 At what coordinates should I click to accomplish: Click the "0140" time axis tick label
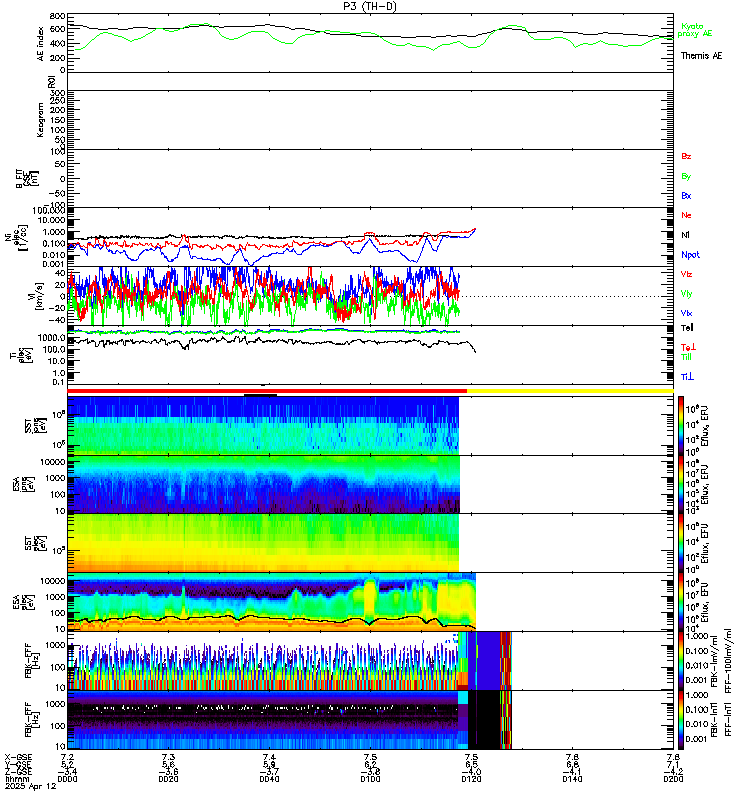572,779
